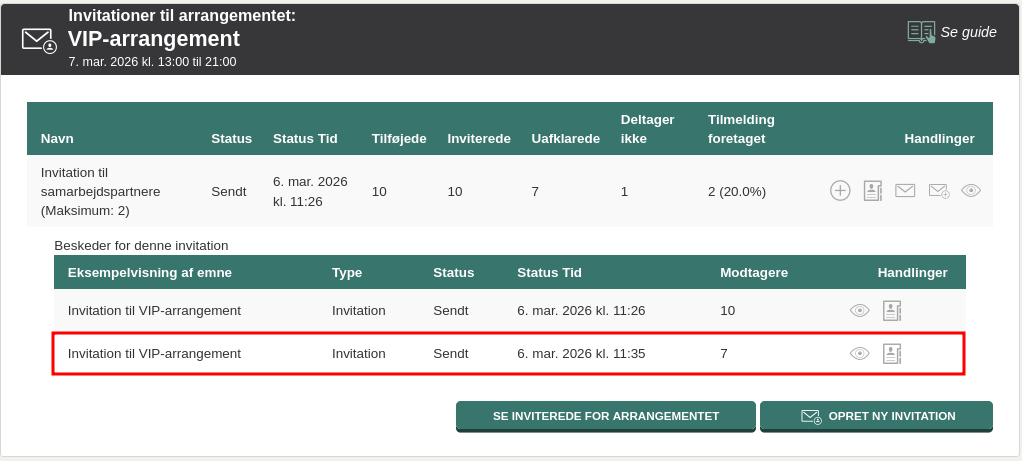Click the Opret ny invitation button
Screen dimensions: 1022x461
(x=876, y=416)
